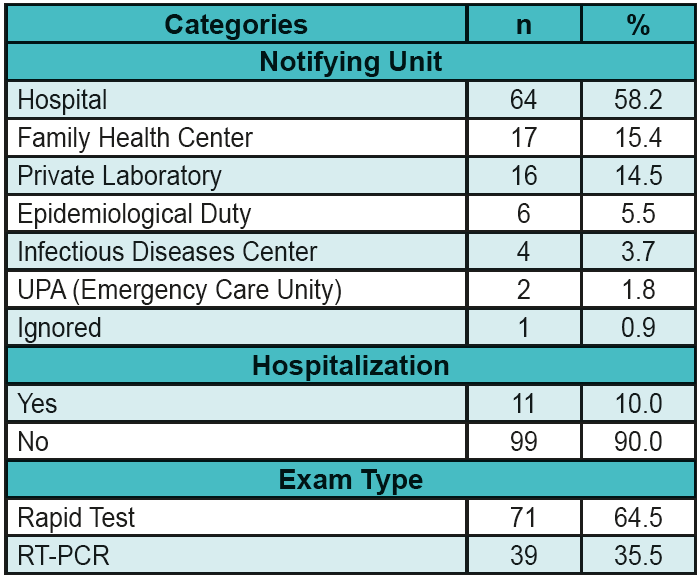This screenshot has width=700, height=577.
Task: Click the Hospital row label
Action: 62,100
